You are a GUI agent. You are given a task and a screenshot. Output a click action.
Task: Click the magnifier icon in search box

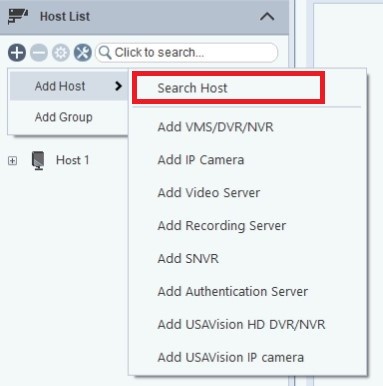point(105,53)
